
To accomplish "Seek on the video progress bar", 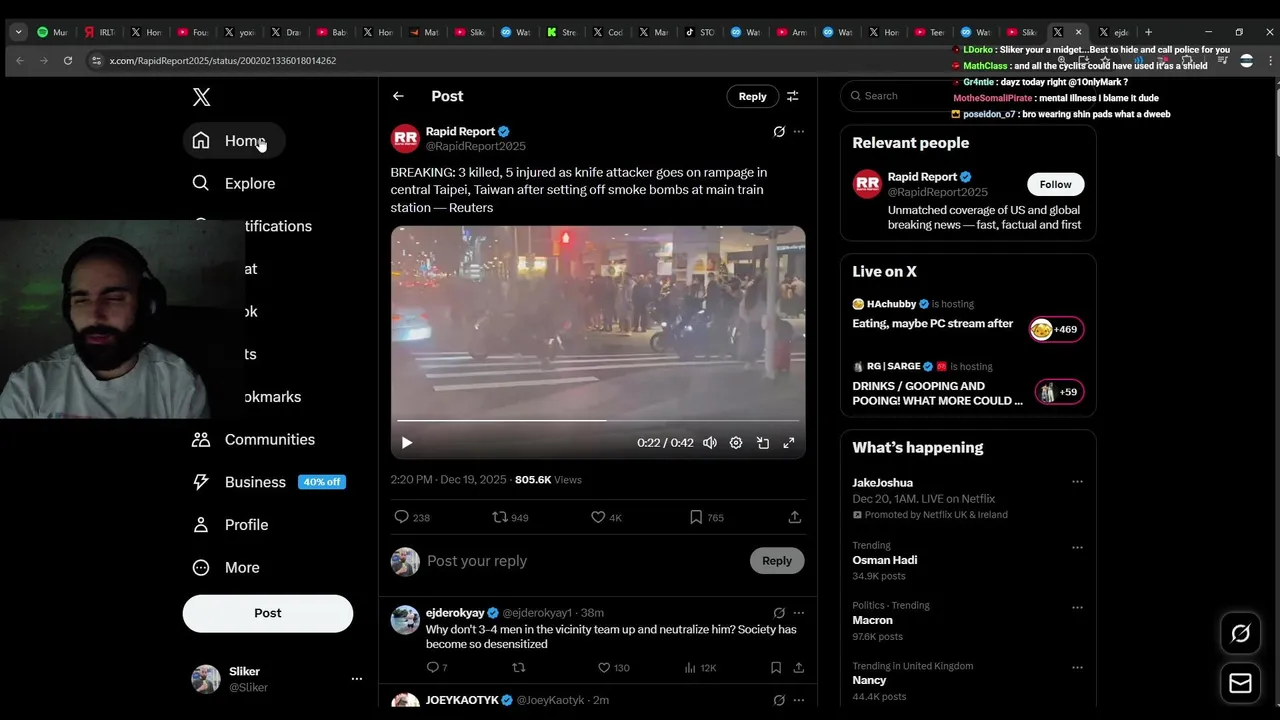I will click(598, 421).
